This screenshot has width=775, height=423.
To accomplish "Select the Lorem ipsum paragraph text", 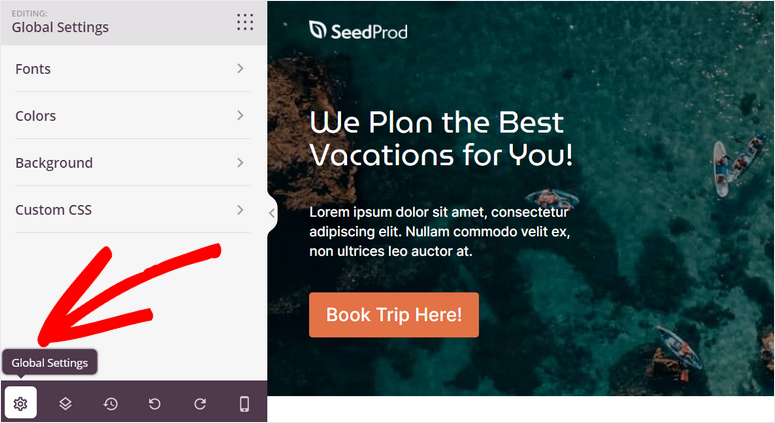I will (x=440, y=231).
